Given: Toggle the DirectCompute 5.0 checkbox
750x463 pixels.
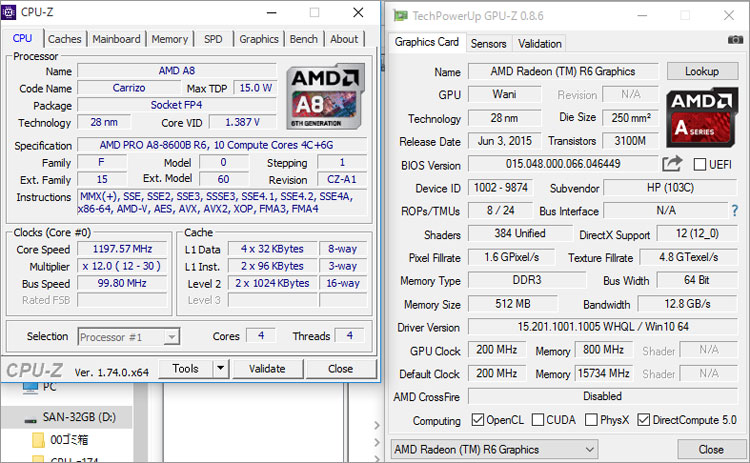Looking at the screenshot, I should coord(644,419).
